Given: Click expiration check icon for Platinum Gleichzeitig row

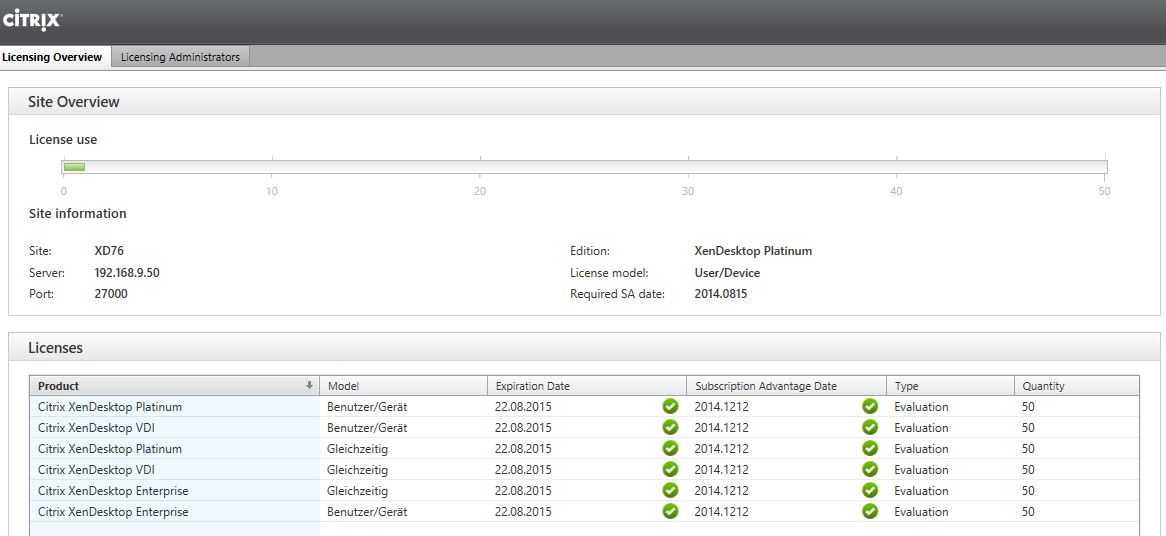Looking at the screenshot, I should (x=670, y=449).
